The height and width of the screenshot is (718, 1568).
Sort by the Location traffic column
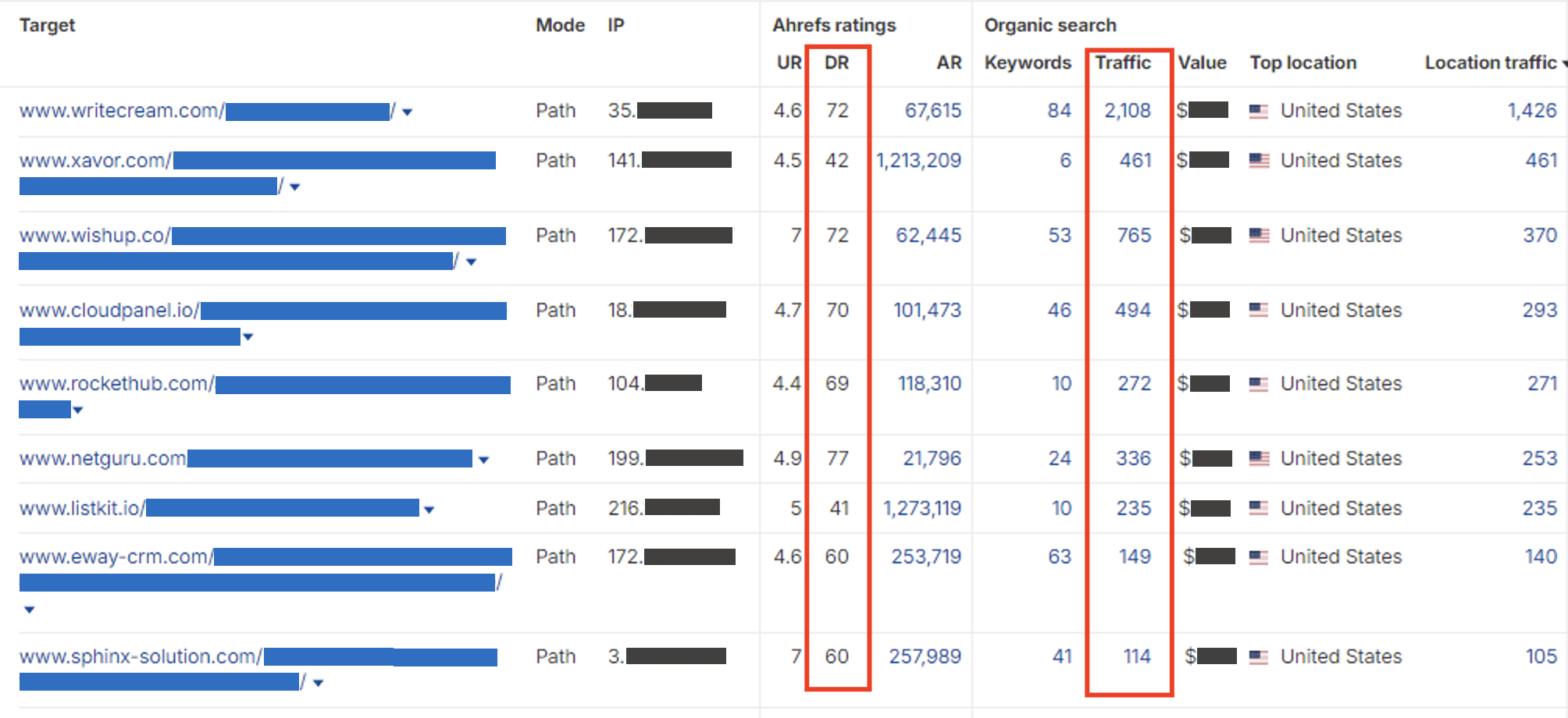pos(1491,63)
